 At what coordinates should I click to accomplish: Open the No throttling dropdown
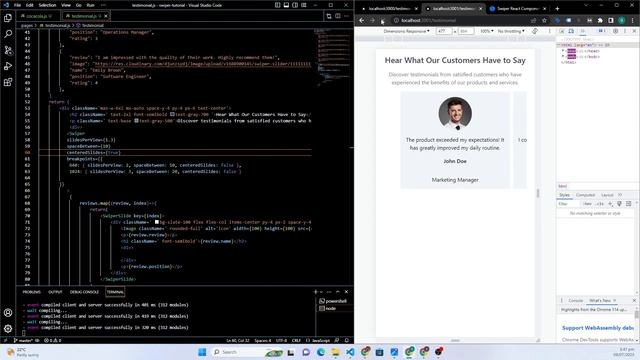[x=511, y=31]
